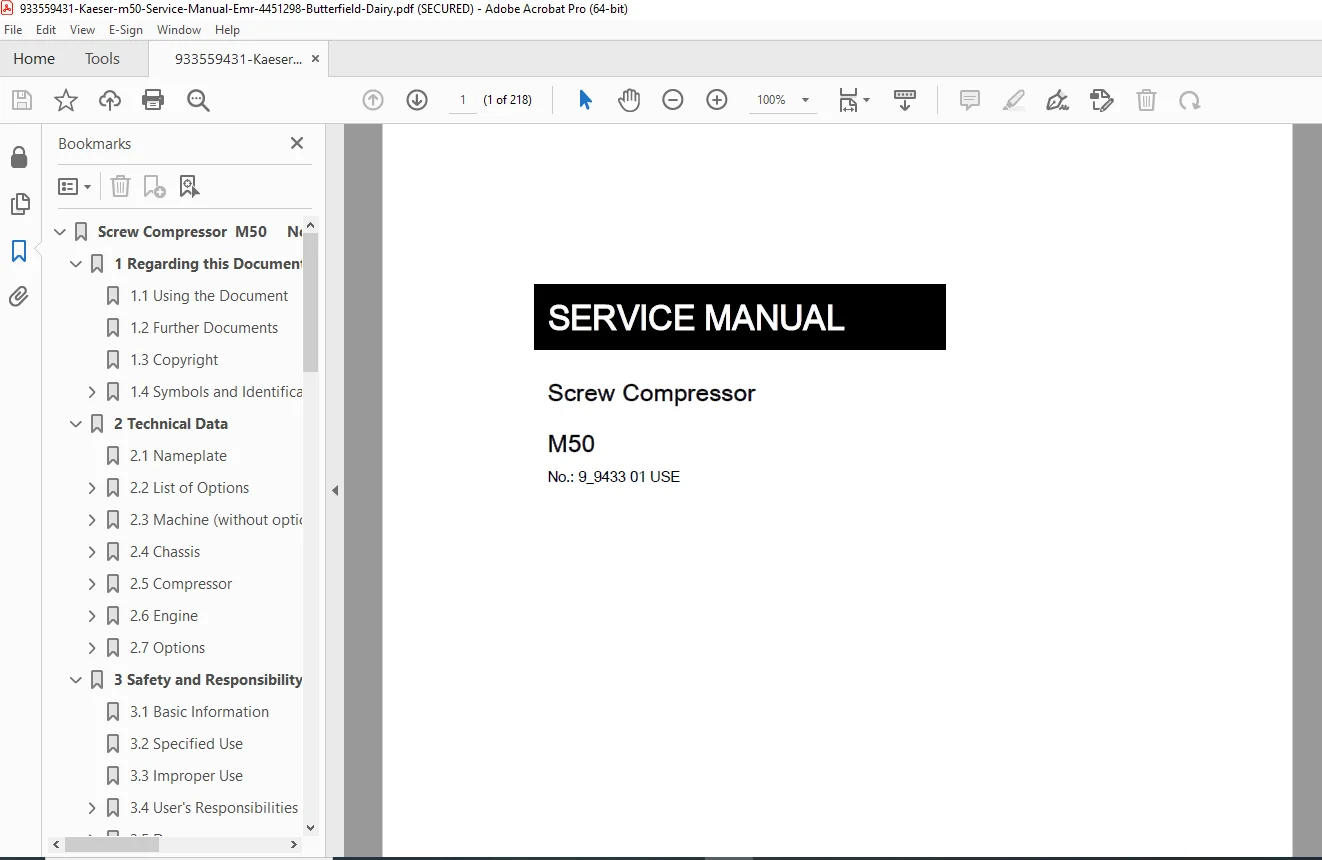Image resolution: width=1322 pixels, height=860 pixels.
Task: Click the page number input field
Action: 463,100
